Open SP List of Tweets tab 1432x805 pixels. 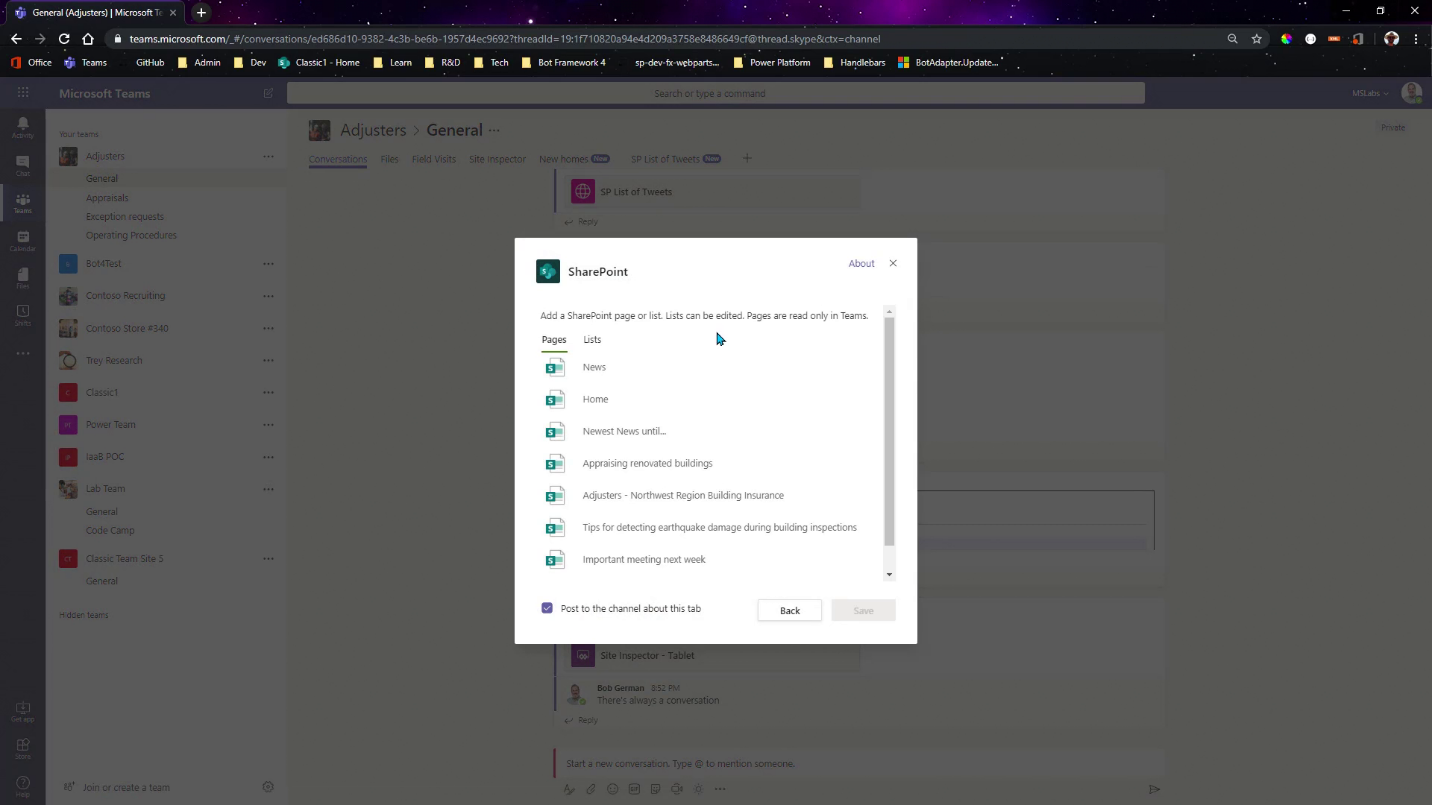[x=665, y=159]
